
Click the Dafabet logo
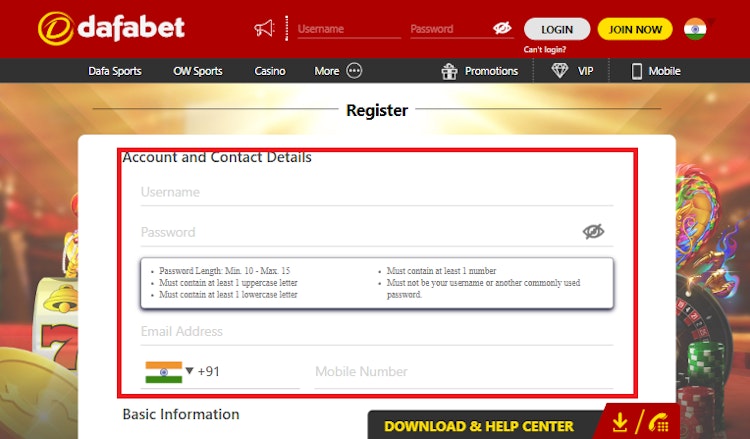(111, 28)
